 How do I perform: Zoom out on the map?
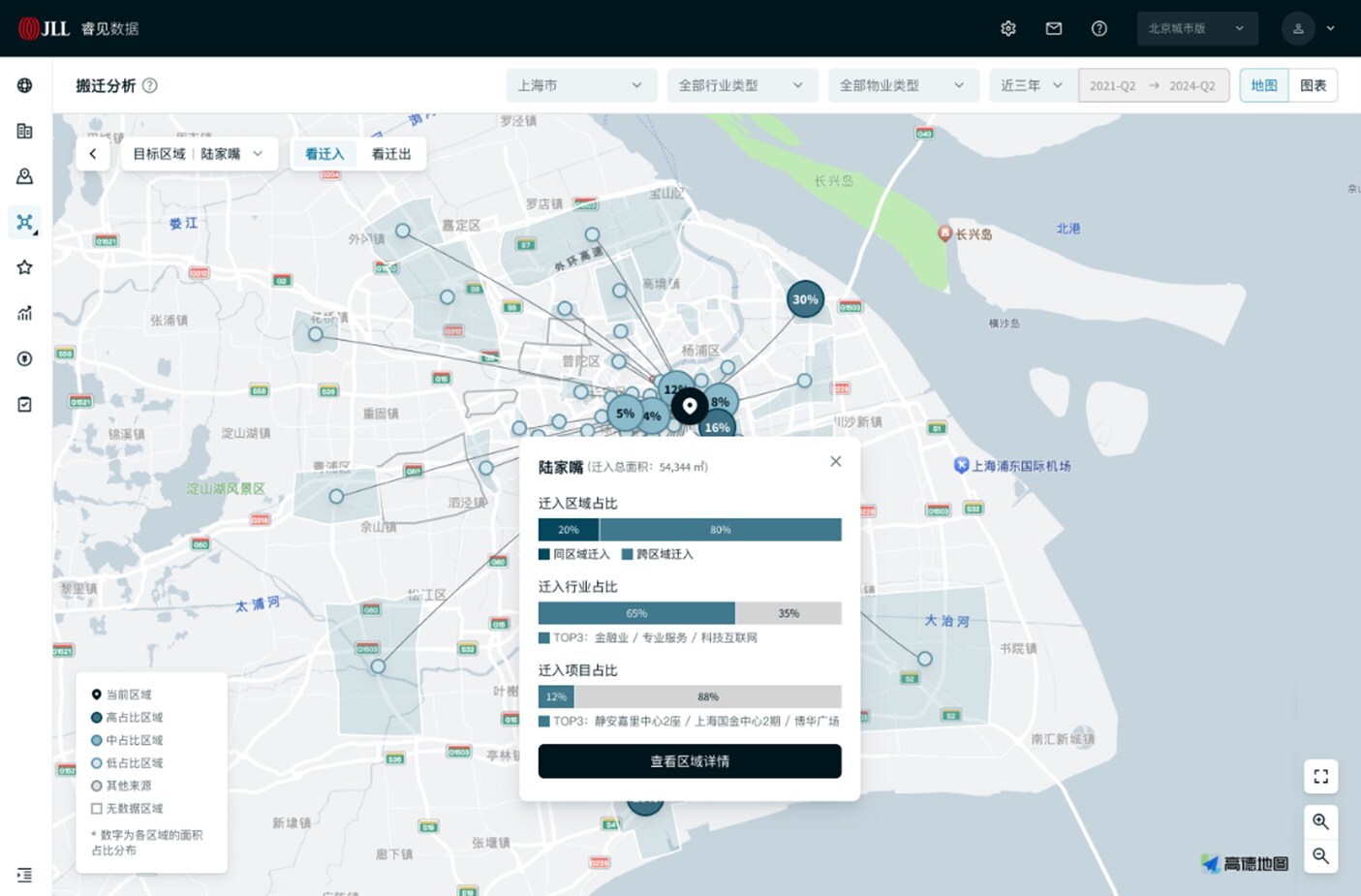point(1320,855)
